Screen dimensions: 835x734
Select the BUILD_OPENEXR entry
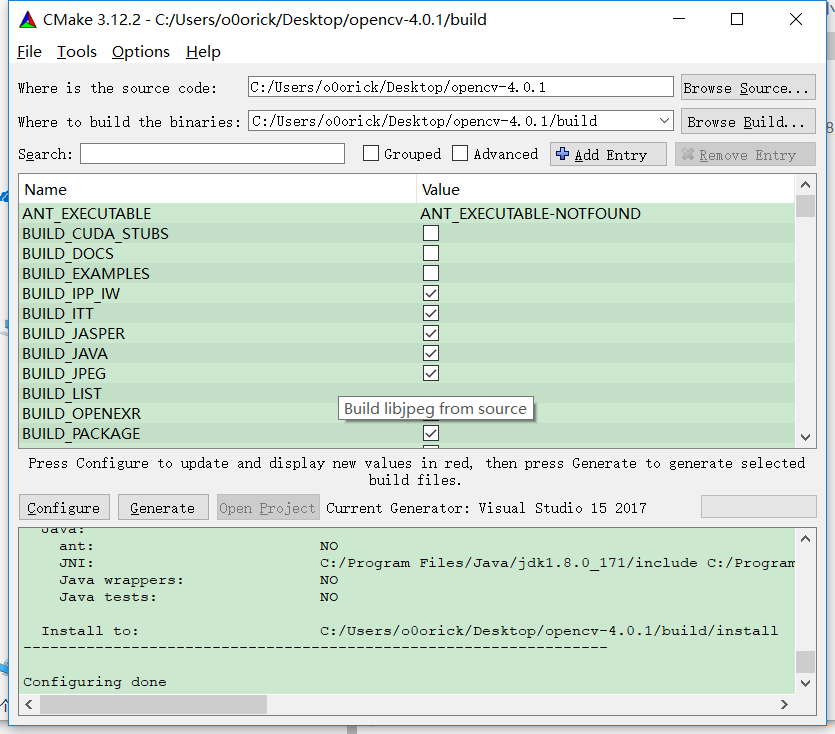pos(81,413)
